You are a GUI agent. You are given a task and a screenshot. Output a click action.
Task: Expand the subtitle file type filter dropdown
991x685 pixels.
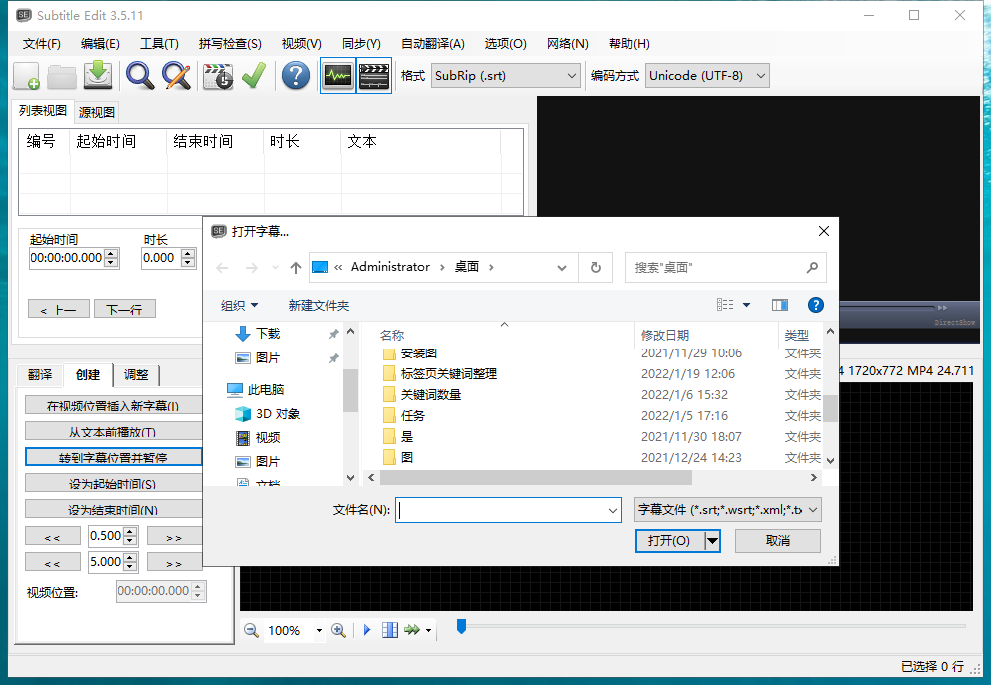pos(728,509)
